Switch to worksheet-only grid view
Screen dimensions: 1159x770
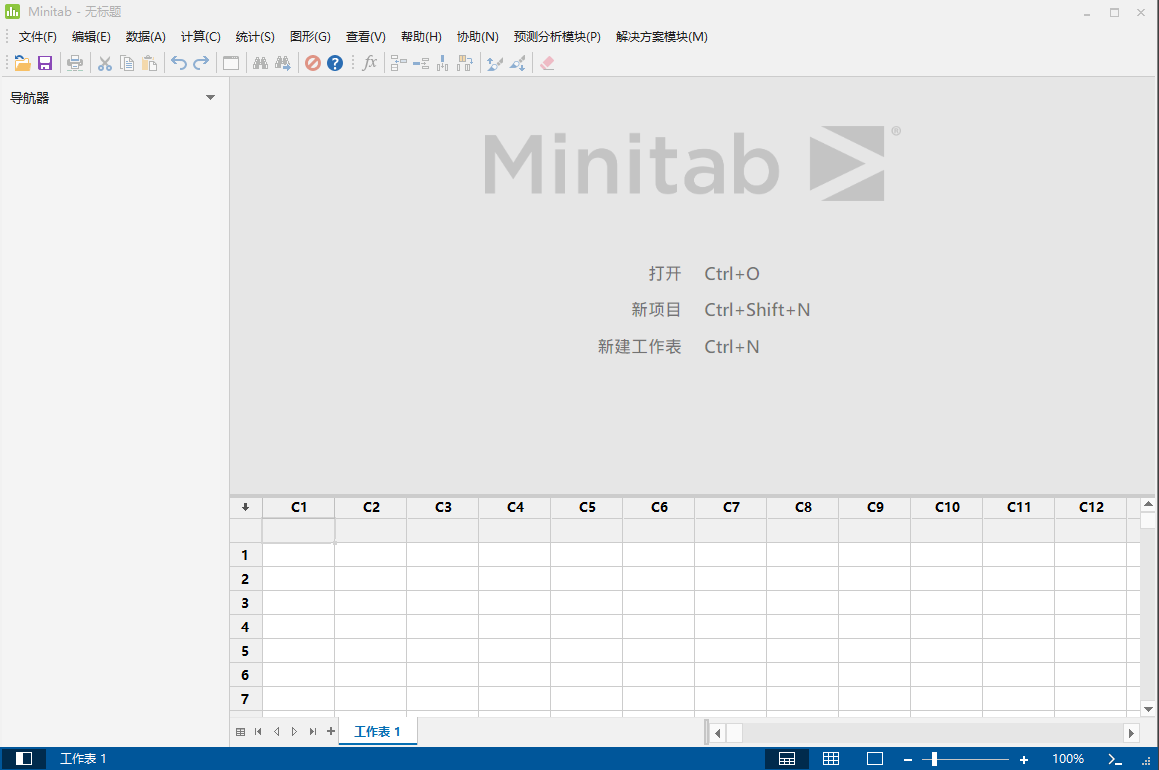pyautogui.click(x=831, y=759)
